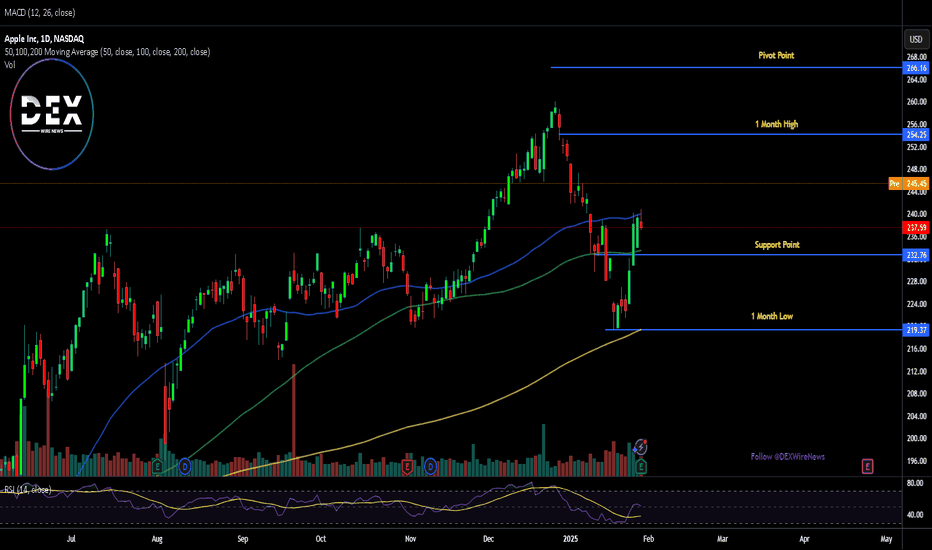The image size is (932, 550).
Task: Click the blue dividend marker near August
Action: pyautogui.click(x=185, y=467)
